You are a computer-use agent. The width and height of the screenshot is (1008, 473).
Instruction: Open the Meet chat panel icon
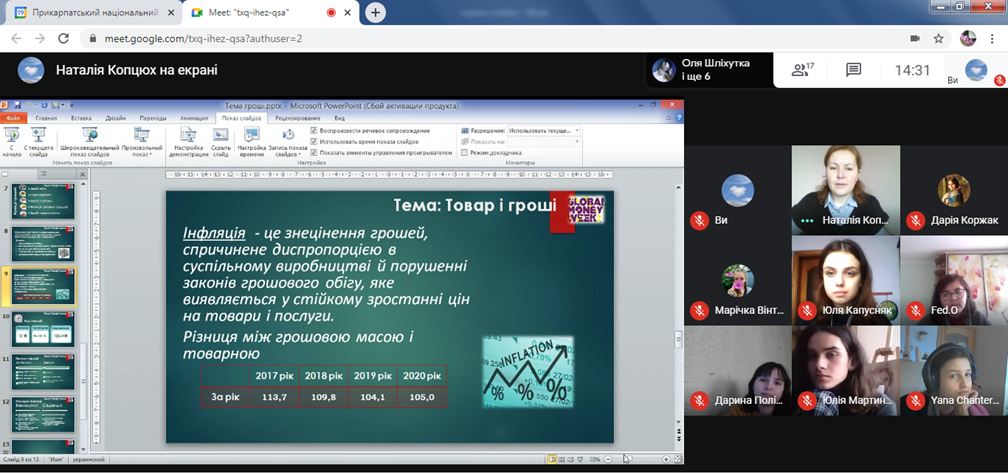coord(853,70)
